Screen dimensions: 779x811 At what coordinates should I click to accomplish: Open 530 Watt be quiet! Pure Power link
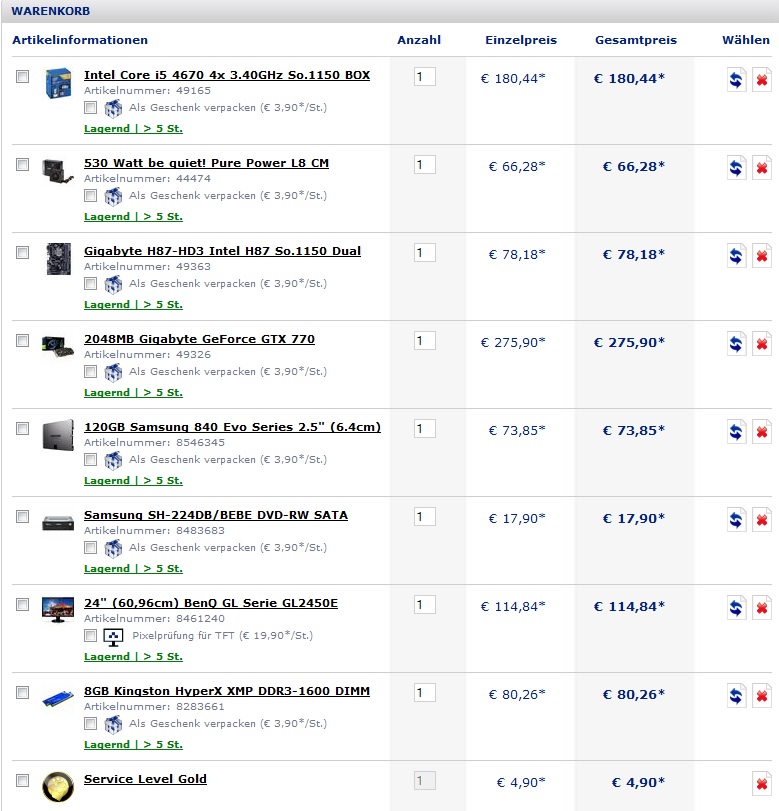pos(206,163)
